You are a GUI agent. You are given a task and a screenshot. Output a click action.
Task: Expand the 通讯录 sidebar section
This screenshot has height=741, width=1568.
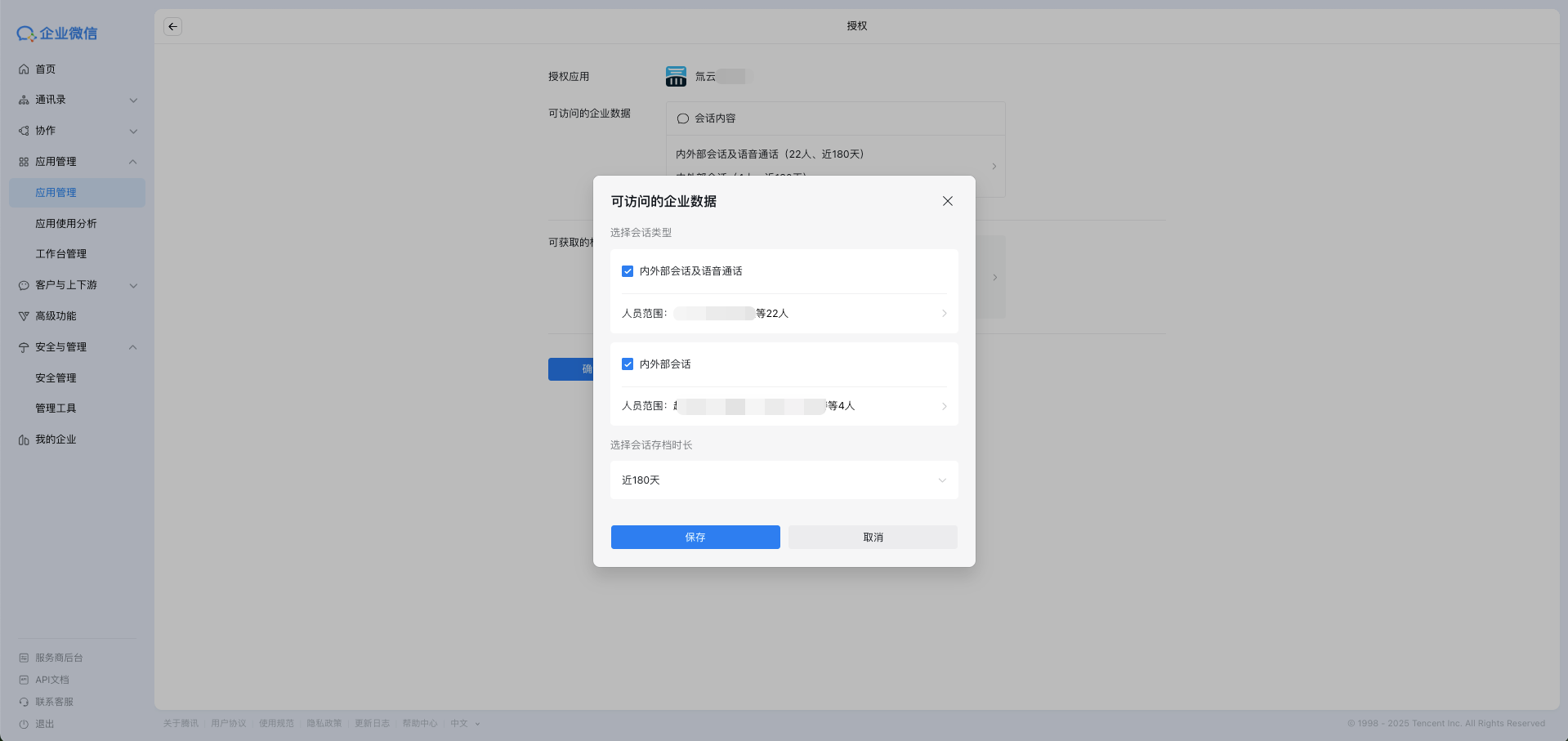pos(133,100)
